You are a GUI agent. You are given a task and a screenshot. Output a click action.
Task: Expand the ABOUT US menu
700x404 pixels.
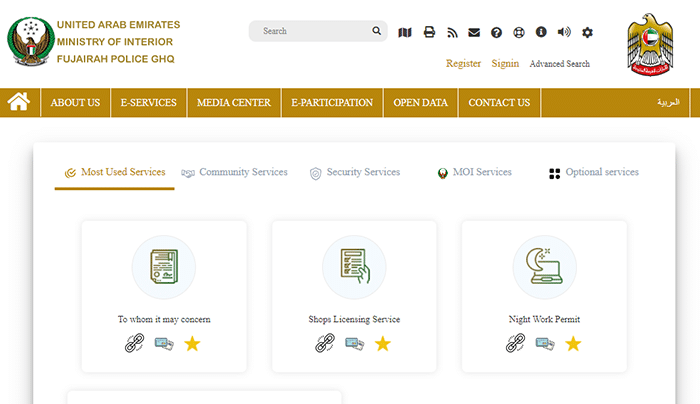pyautogui.click(x=75, y=102)
